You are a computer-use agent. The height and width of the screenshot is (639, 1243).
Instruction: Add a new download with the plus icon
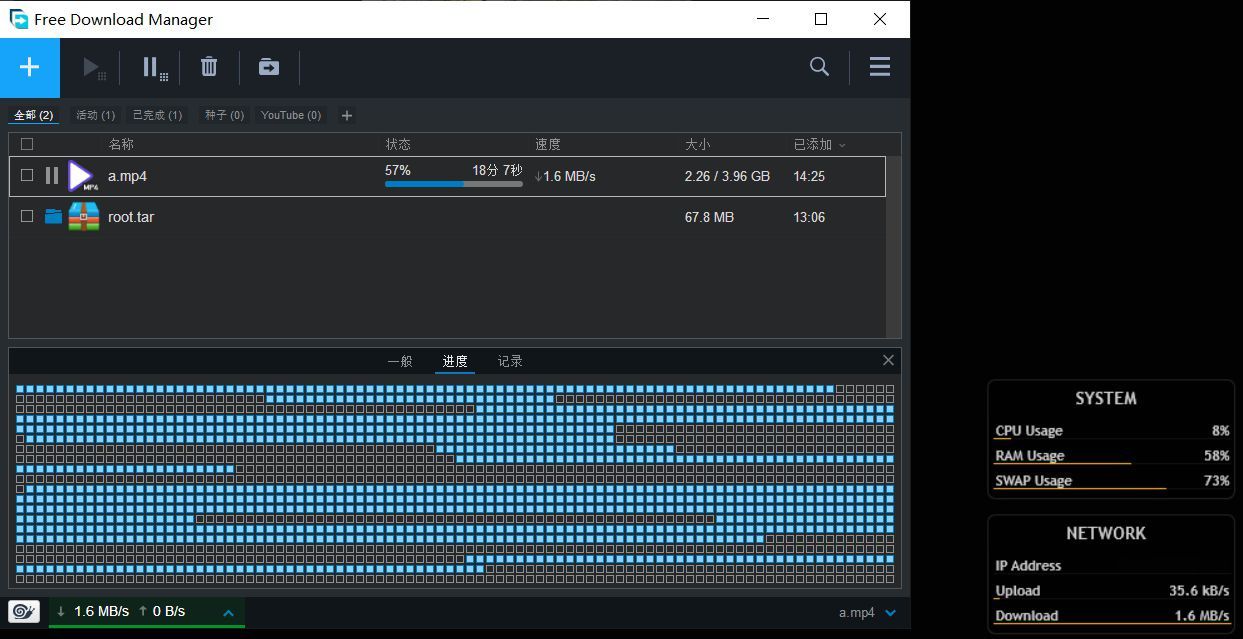click(x=29, y=67)
